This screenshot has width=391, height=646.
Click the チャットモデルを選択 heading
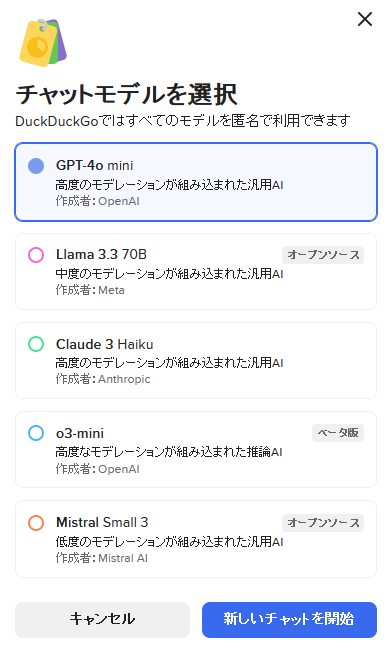coord(126,94)
